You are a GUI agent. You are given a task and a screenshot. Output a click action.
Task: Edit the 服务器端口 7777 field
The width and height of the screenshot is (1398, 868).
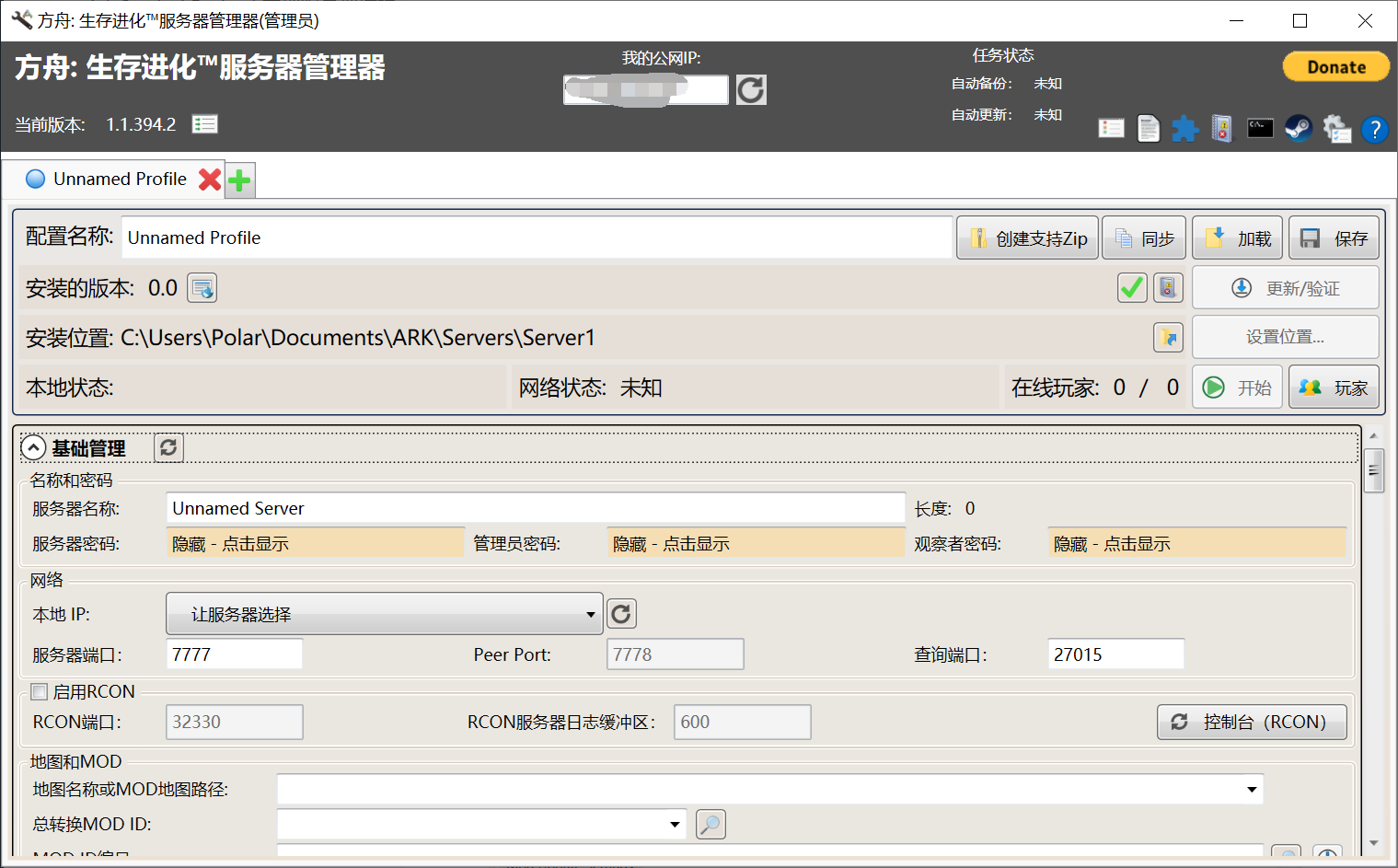(235, 654)
